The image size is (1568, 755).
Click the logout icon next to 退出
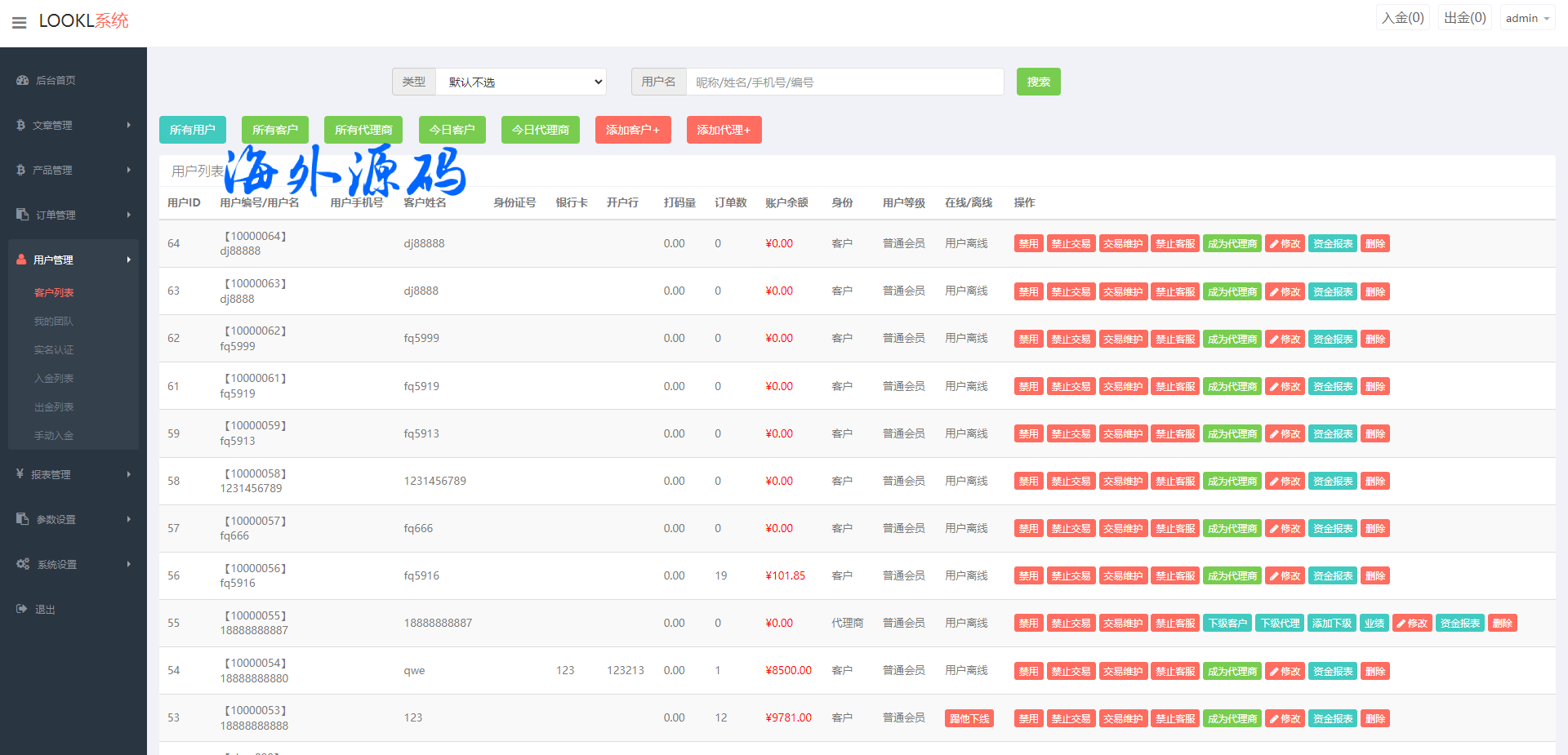pos(22,609)
